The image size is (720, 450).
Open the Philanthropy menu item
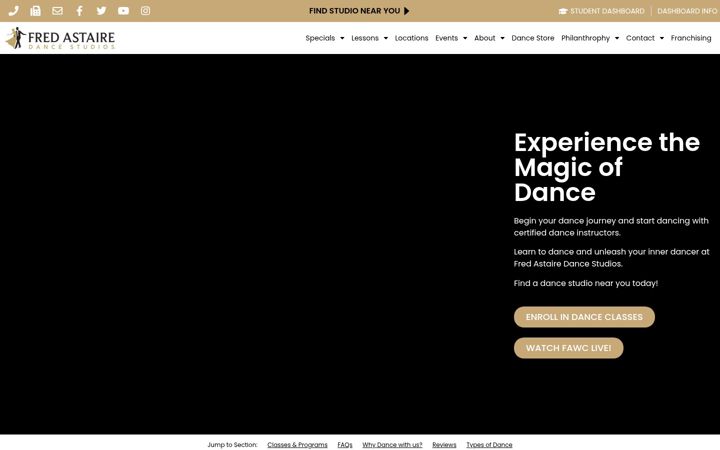[585, 38]
